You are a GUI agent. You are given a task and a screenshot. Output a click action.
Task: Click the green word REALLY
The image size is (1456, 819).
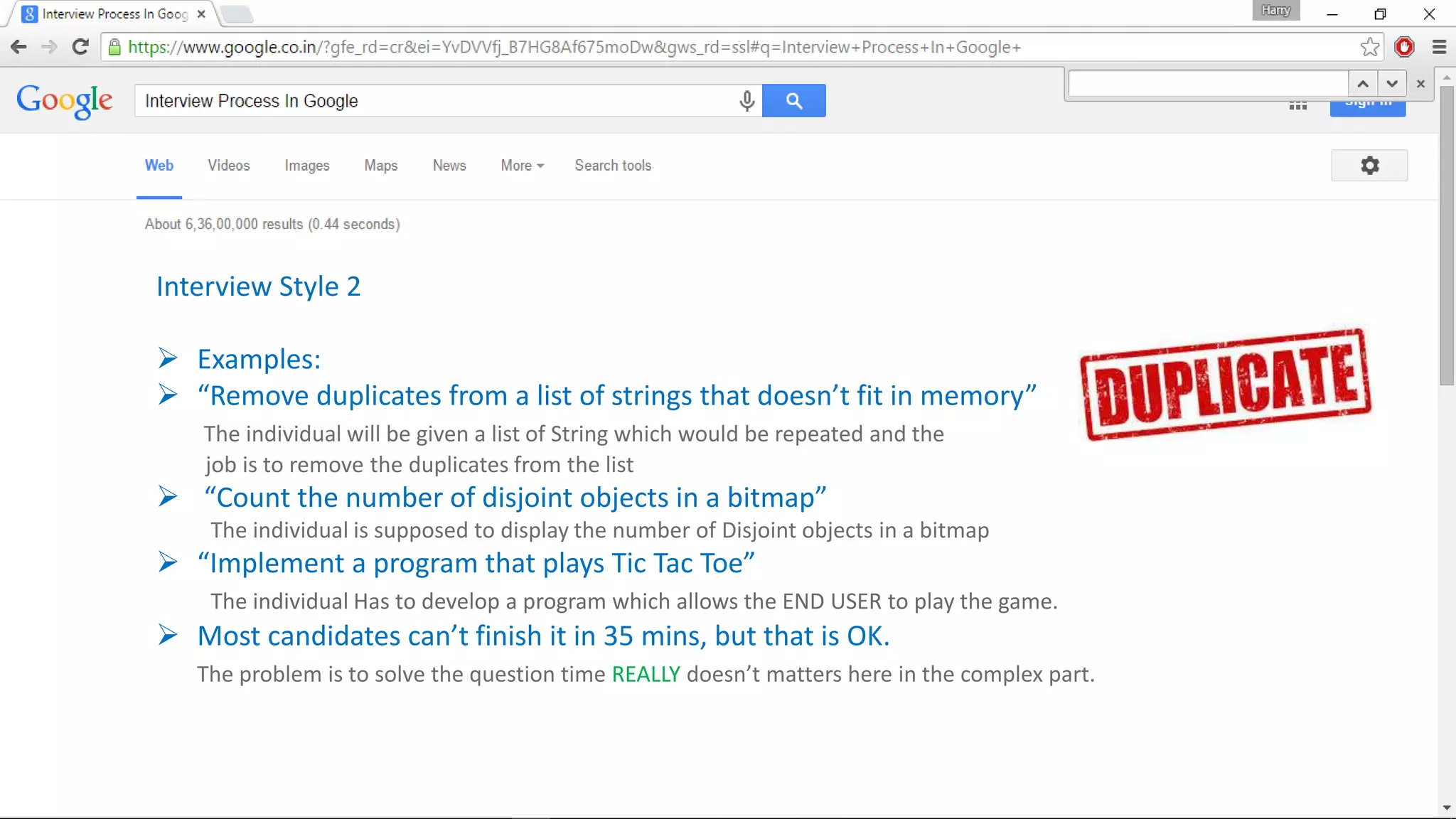(646, 674)
